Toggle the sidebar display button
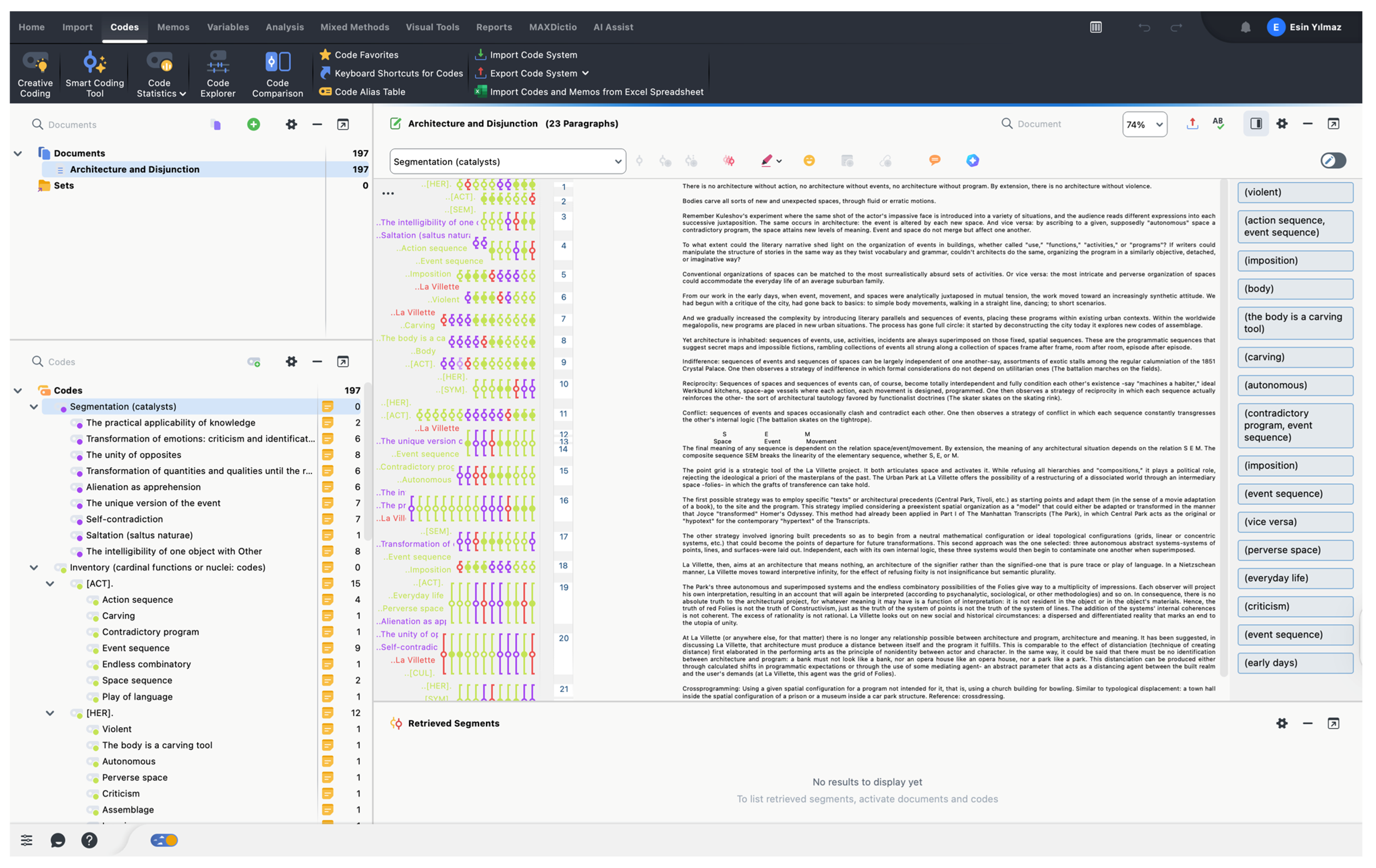 pyautogui.click(x=1255, y=124)
